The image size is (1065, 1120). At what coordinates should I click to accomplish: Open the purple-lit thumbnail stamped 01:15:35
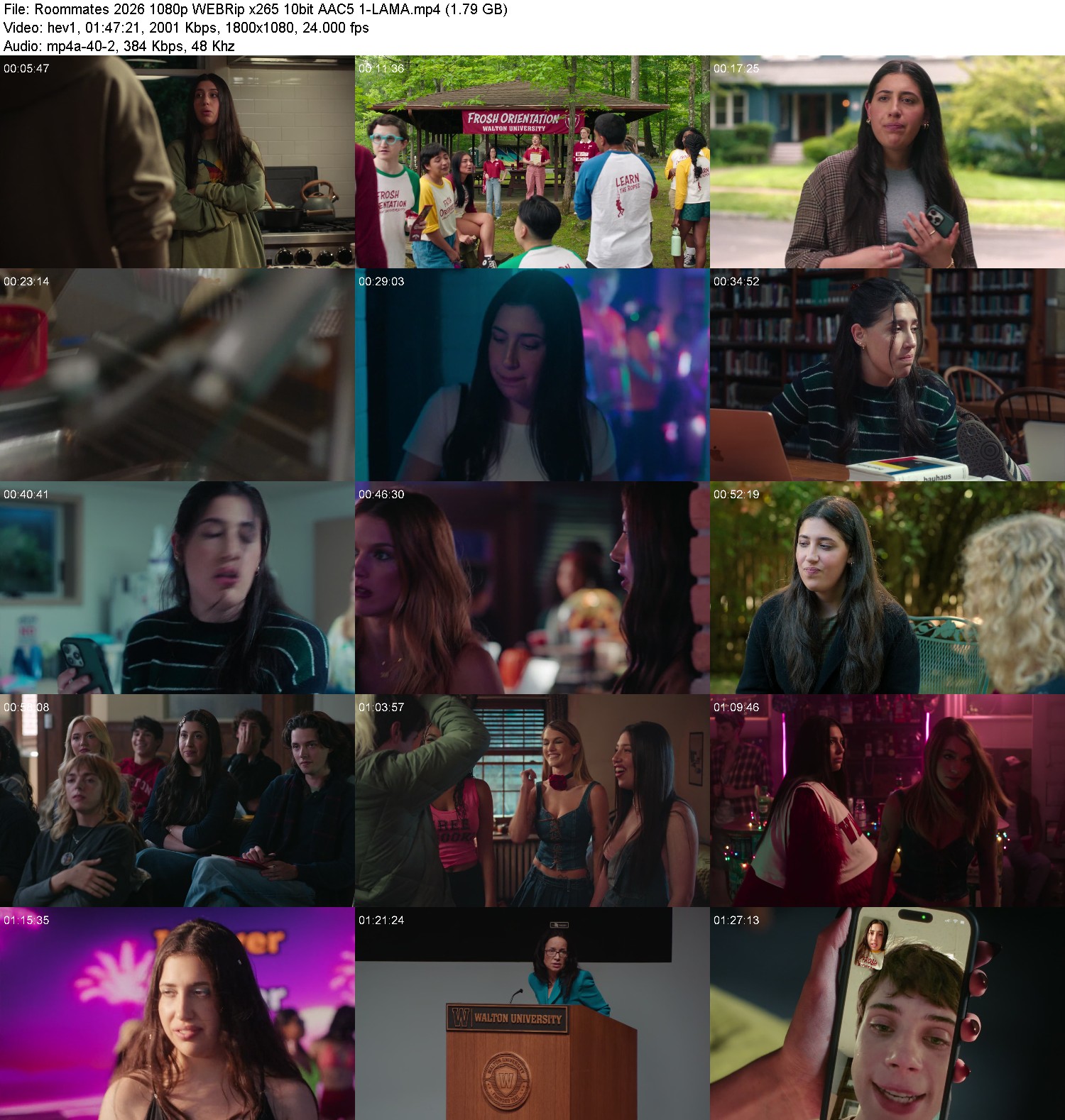point(177,1014)
